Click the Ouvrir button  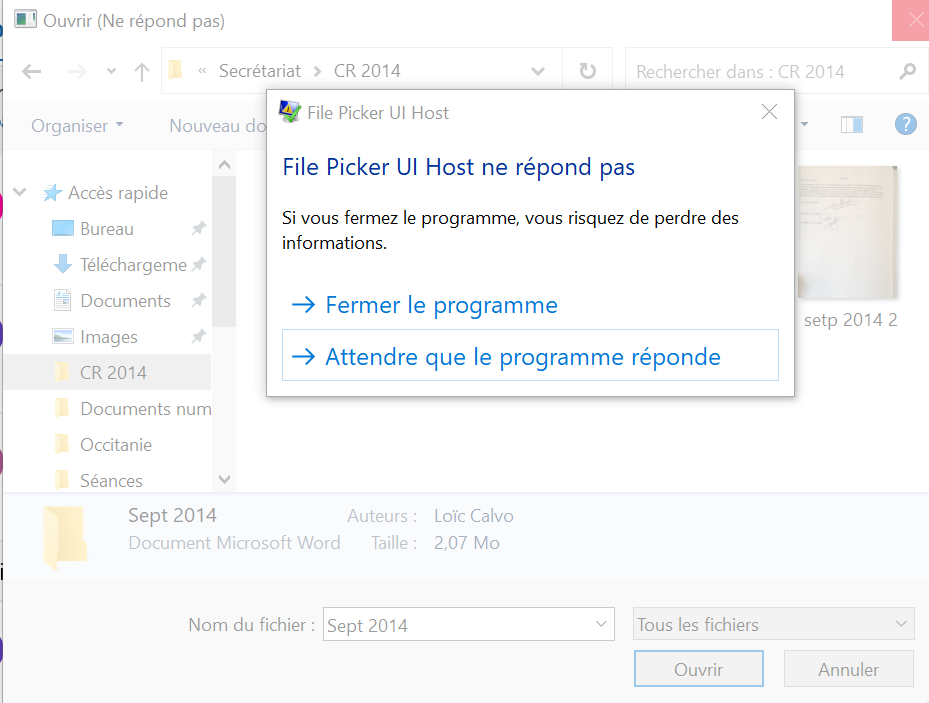click(x=699, y=669)
